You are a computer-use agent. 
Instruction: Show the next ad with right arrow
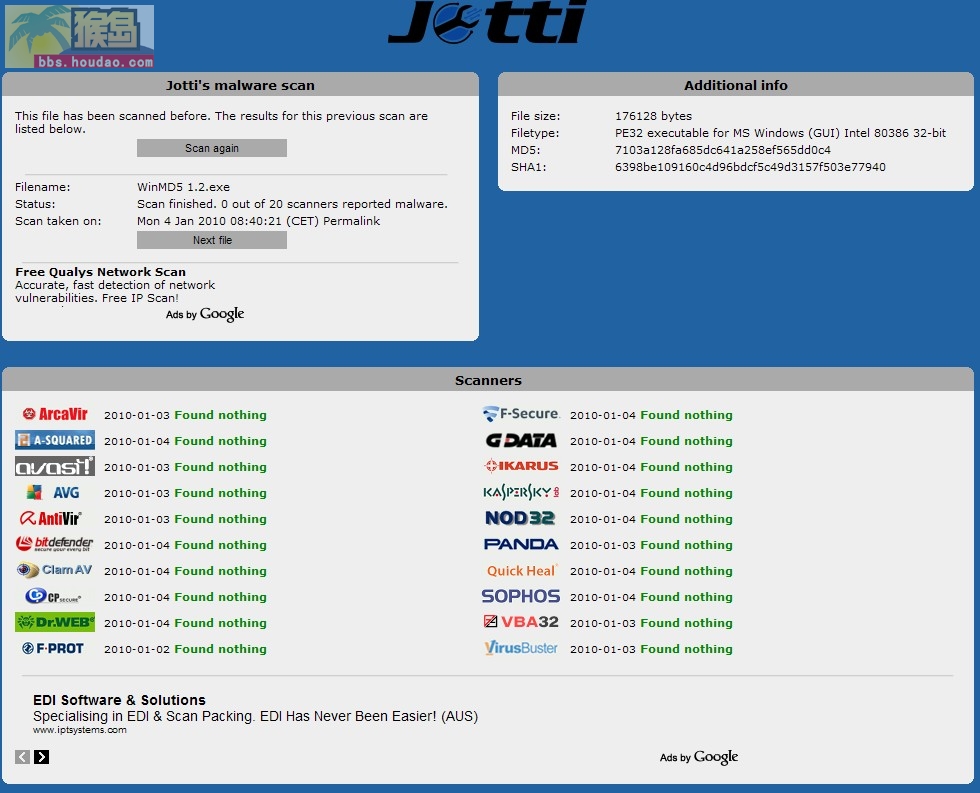coord(41,757)
